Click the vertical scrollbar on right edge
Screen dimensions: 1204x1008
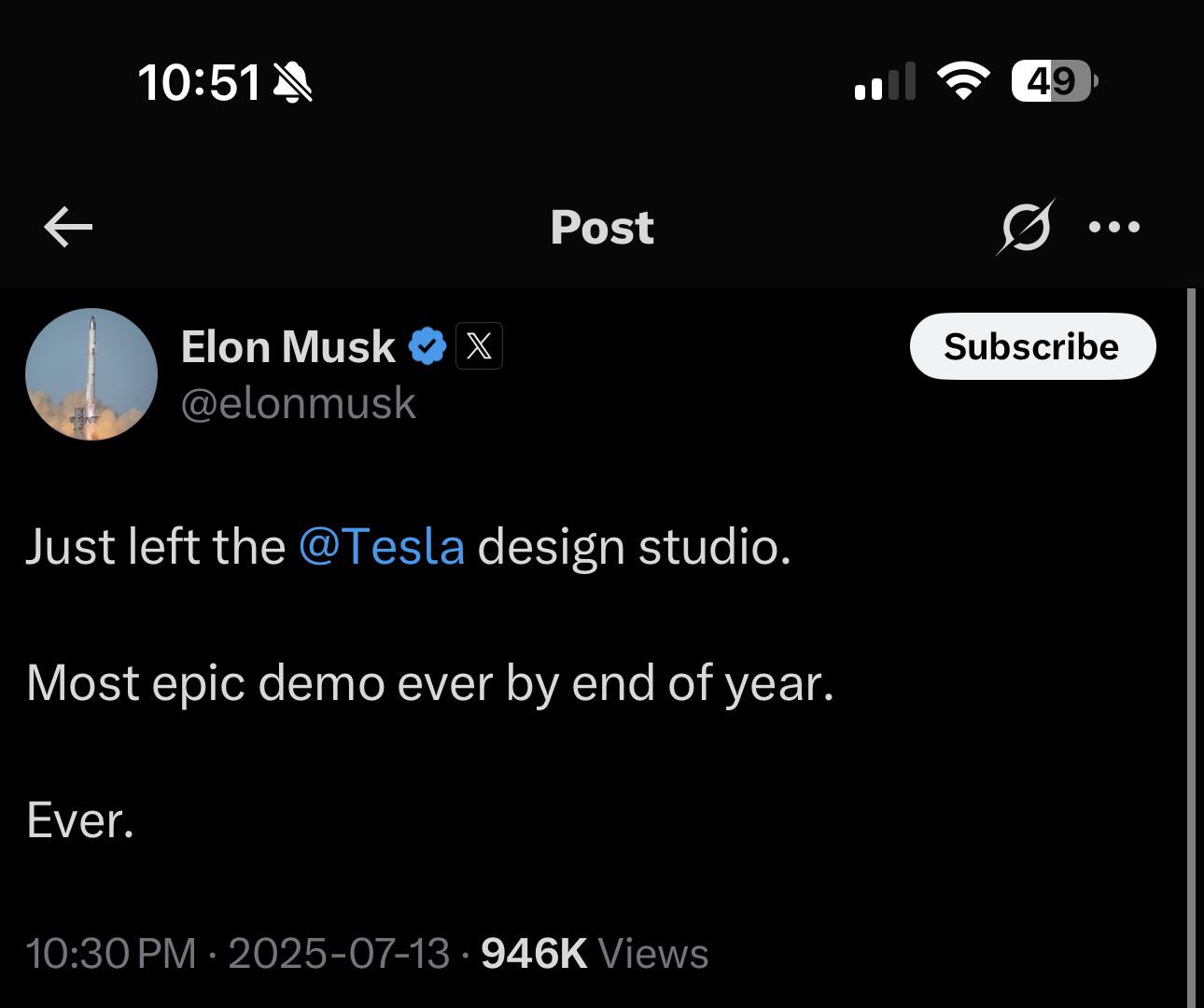pyautogui.click(x=1191, y=644)
